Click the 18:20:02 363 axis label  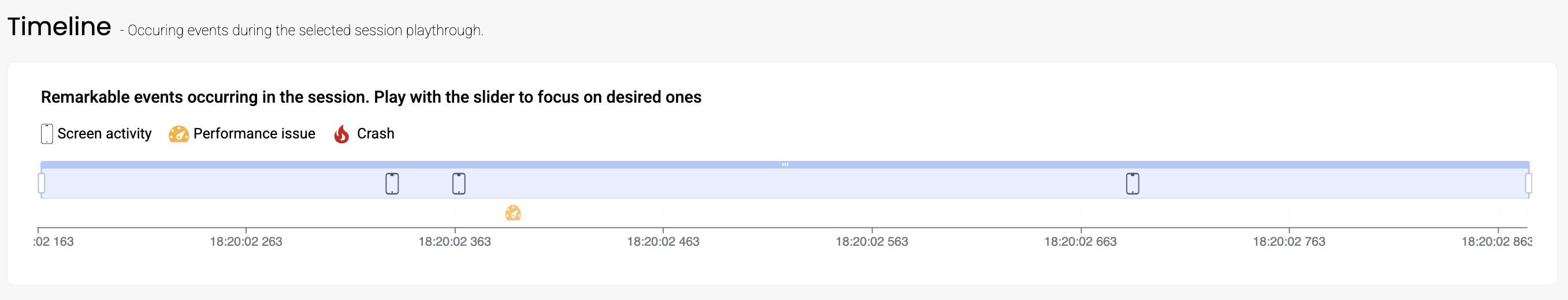455,242
